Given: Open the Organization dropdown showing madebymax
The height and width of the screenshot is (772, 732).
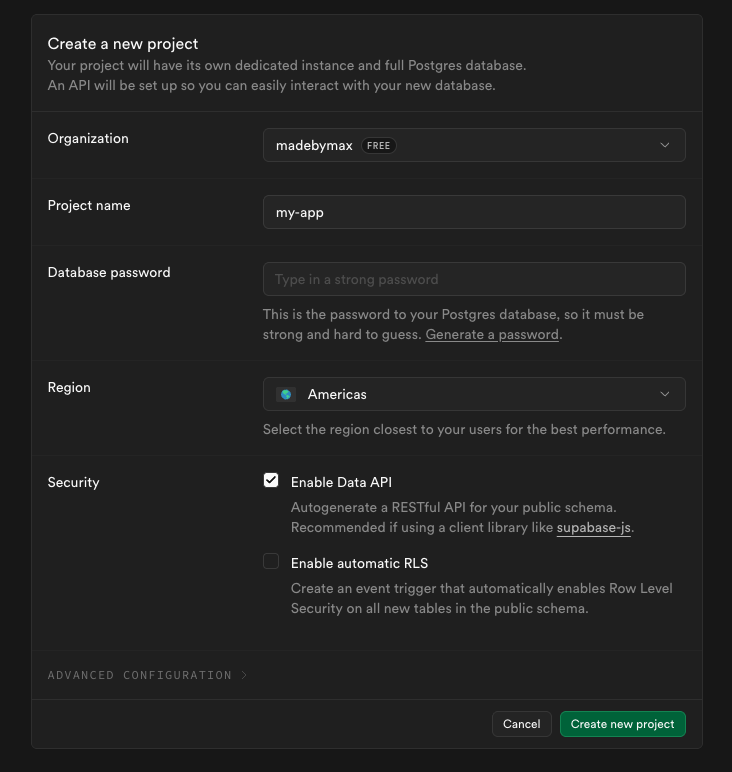Looking at the screenshot, I should click(x=474, y=145).
